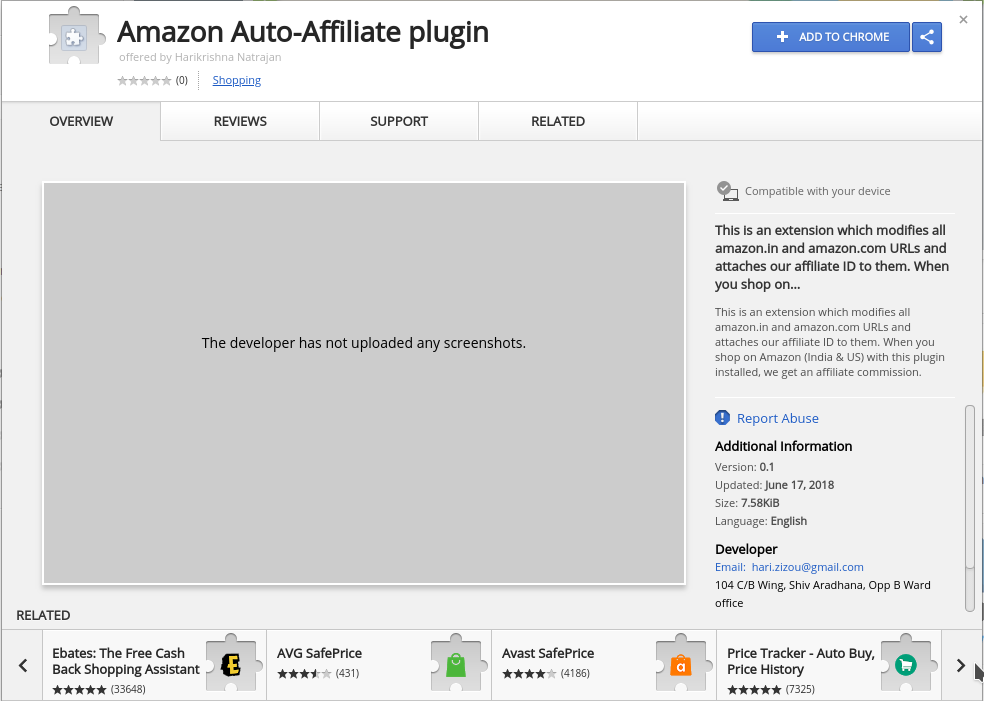This screenshot has height=701, width=984.
Task: Click the compatible device checkmark icon
Action: (x=727, y=191)
